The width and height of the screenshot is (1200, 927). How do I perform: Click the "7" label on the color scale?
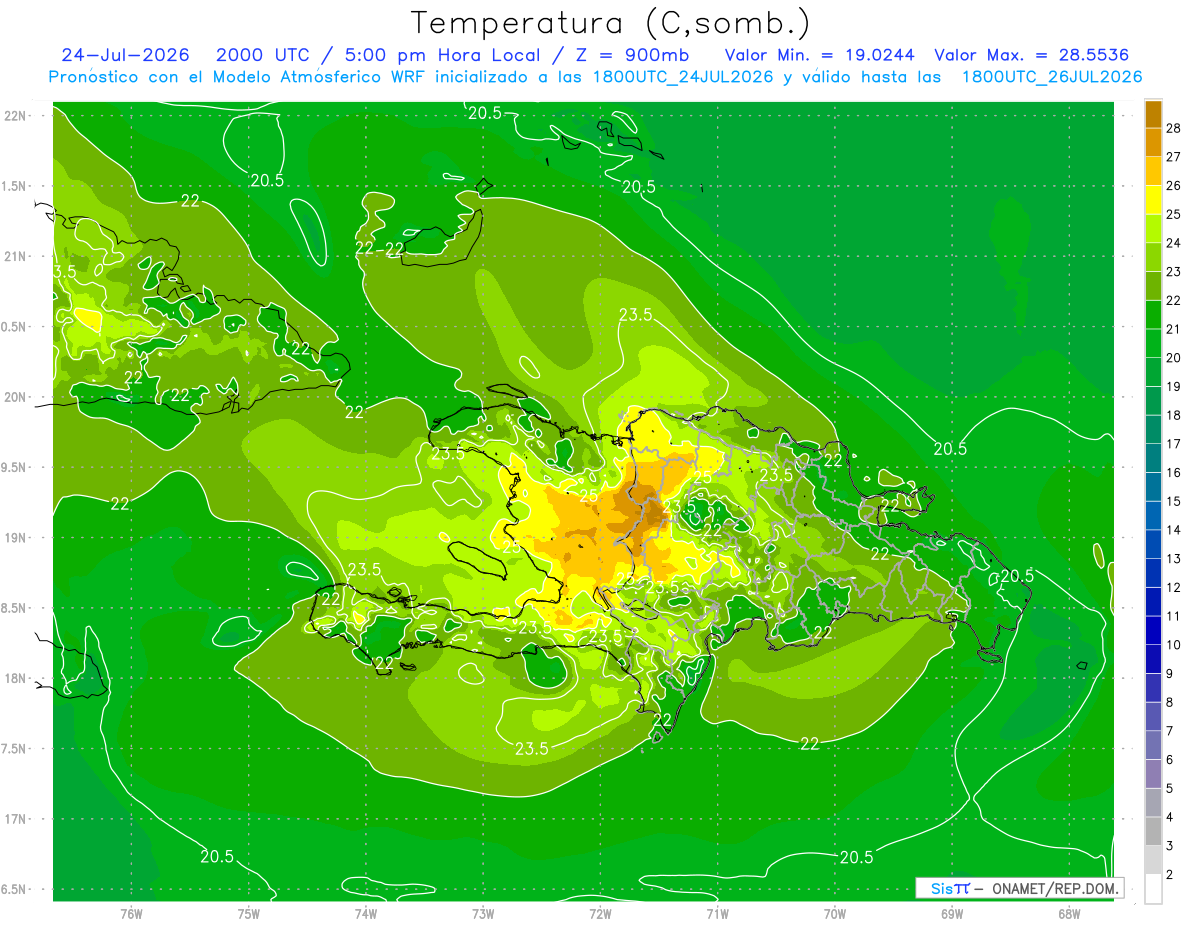pos(1170,732)
